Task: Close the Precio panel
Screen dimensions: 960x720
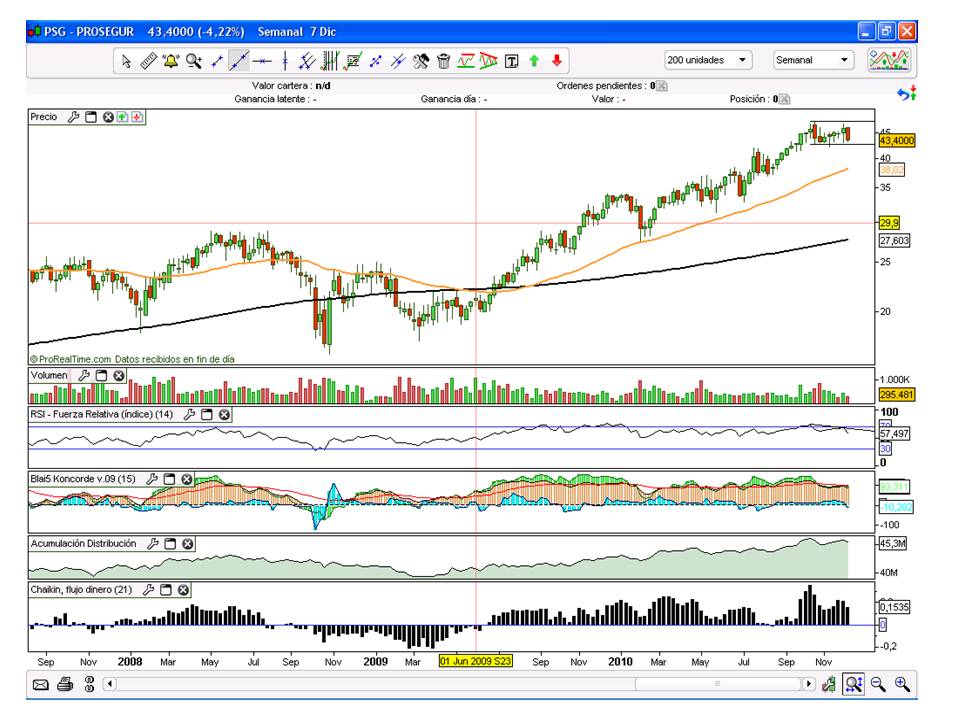Action: [108, 117]
